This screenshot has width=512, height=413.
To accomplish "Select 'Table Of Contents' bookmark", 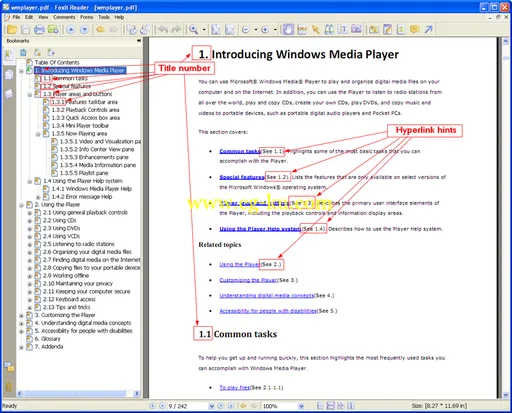I will 57,62.
